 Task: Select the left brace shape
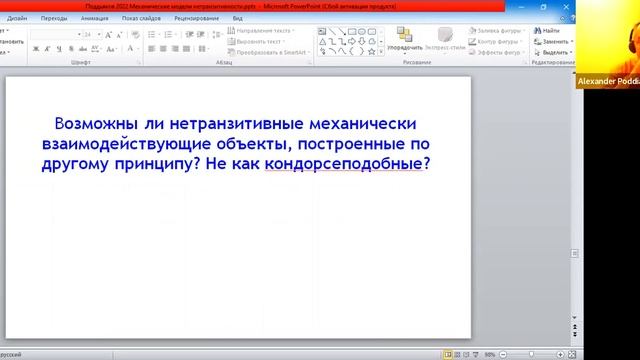352,51
